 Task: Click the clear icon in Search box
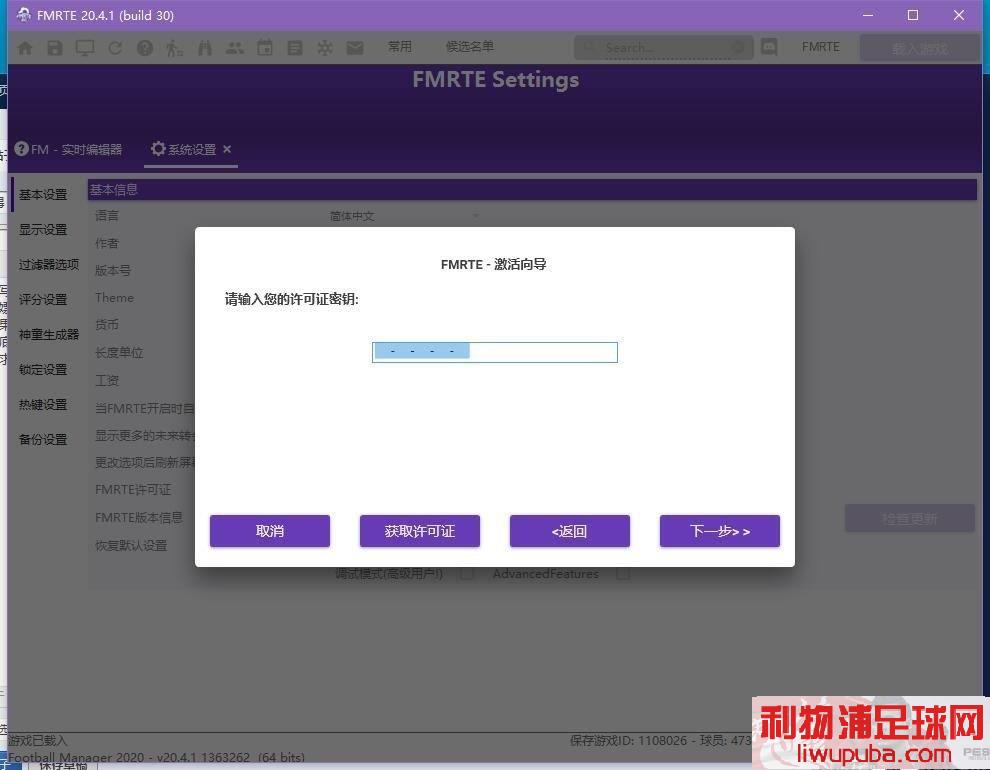[x=737, y=47]
